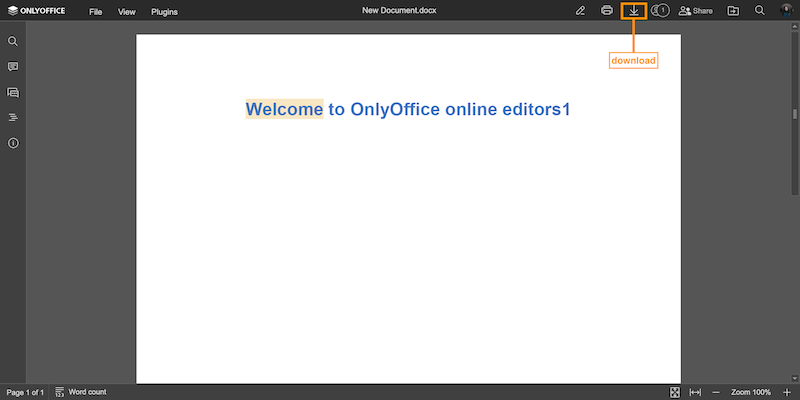Open the connected users list
Viewport: 800px width, 400px height.
[659, 11]
